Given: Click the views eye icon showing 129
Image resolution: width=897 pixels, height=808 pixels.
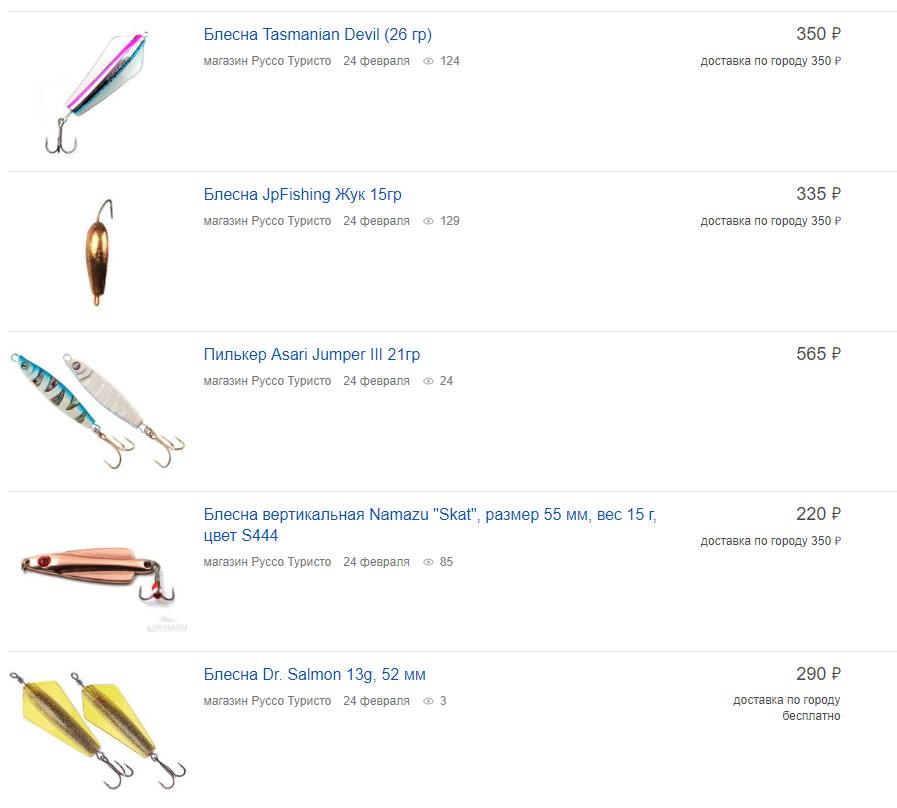Looking at the screenshot, I should tap(428, 221).
